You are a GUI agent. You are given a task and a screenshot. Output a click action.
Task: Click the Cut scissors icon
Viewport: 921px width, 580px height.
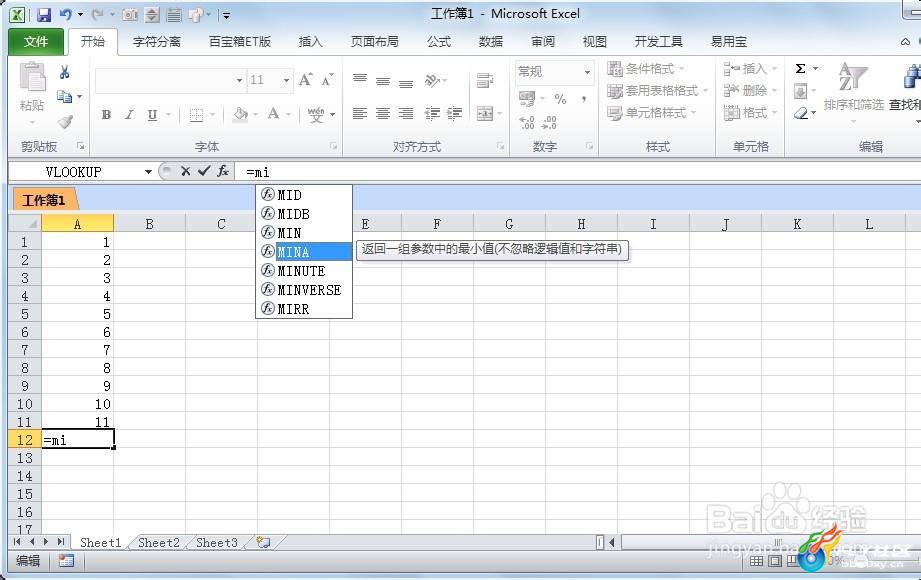pyautogui.click(x=65, y=72)
